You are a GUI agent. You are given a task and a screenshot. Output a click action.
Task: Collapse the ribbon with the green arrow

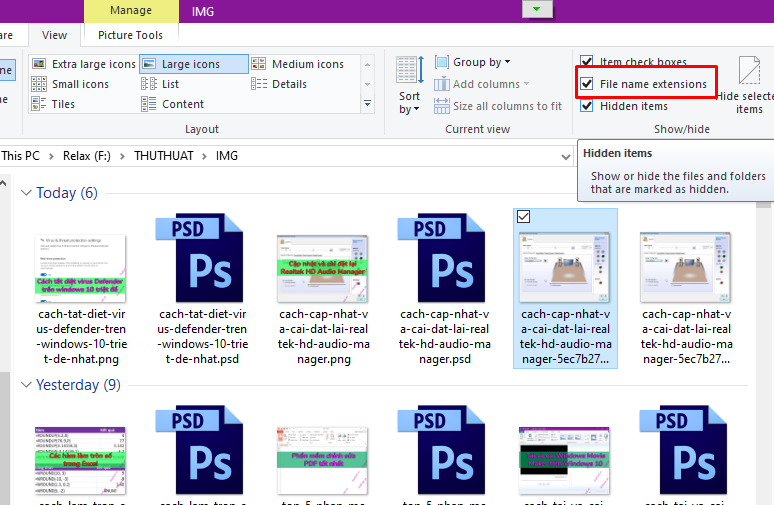point(537,9)
